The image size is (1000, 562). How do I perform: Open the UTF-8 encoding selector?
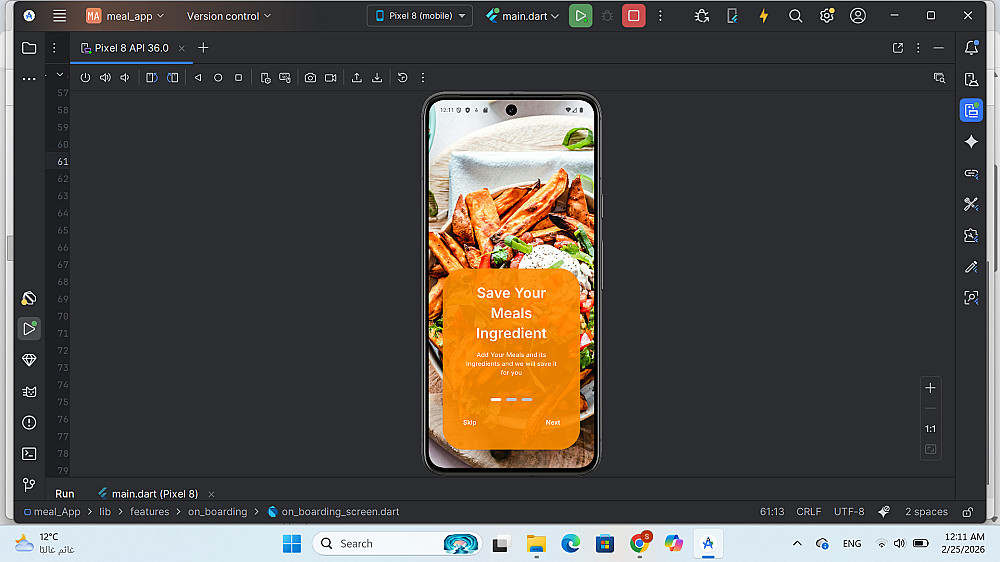tap(849, 512)
